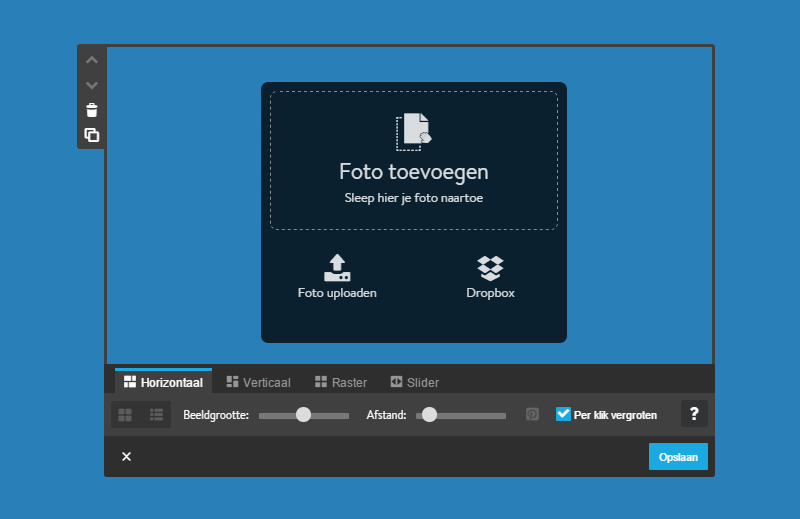800x519 pixels.
Task: Open help with the question mark button
Action: pyautogui.click(x=694, y=414)
